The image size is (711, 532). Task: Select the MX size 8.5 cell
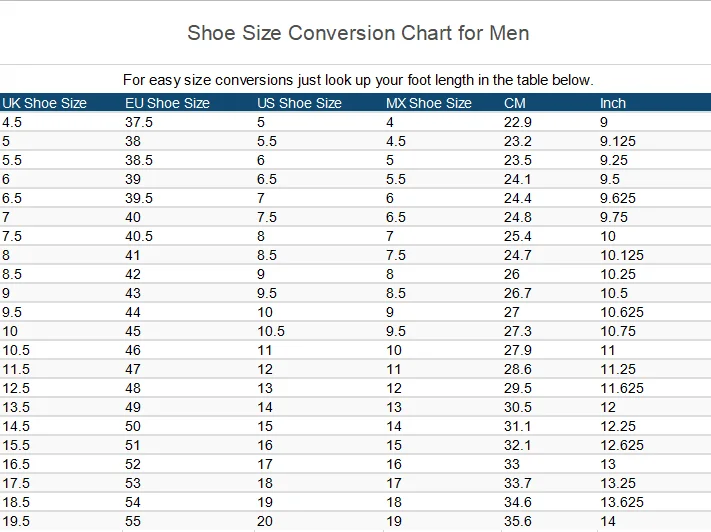click(396, 293)
